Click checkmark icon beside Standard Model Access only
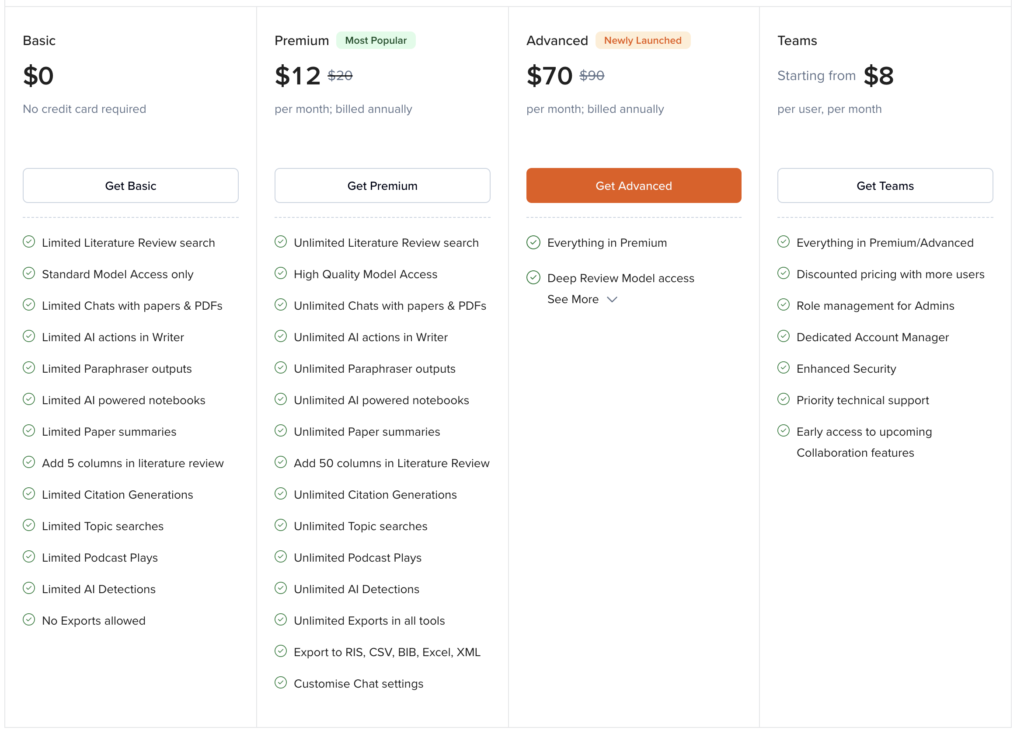This screenshot has width=1024, height=741. click(x=29, y=273)
